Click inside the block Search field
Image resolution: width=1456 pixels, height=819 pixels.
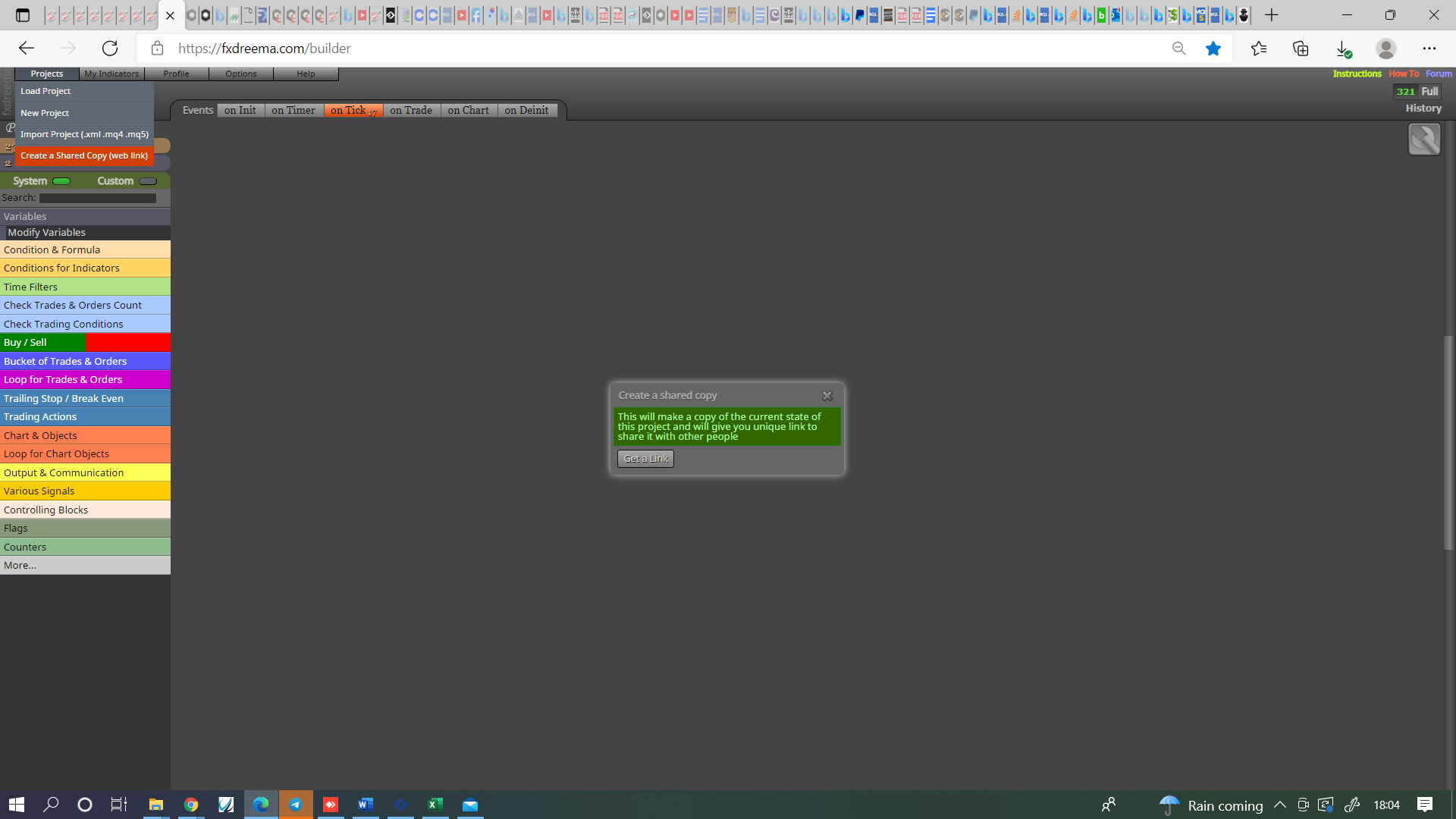pos(98,198)
